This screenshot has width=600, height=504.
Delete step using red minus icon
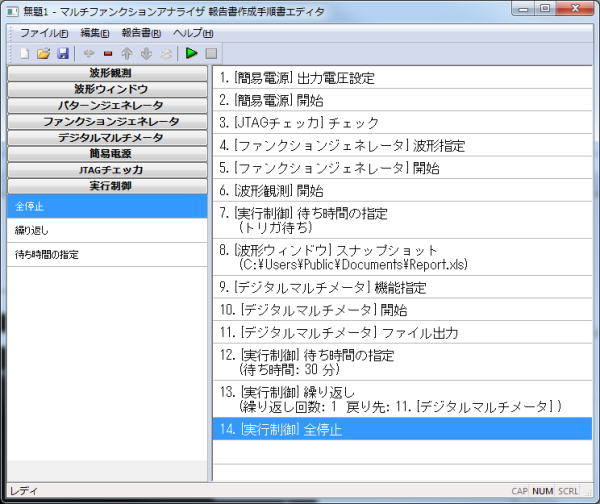point(108,54)
